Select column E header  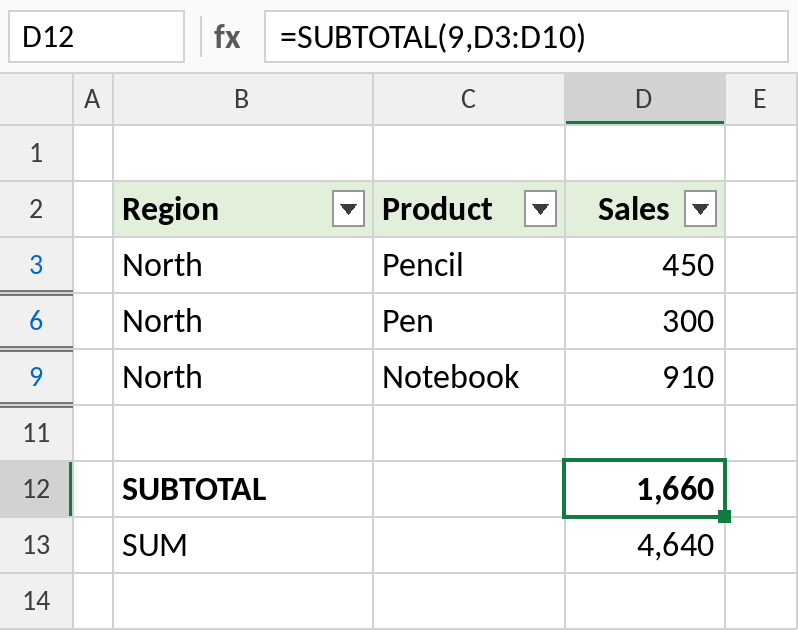(761, 99)
